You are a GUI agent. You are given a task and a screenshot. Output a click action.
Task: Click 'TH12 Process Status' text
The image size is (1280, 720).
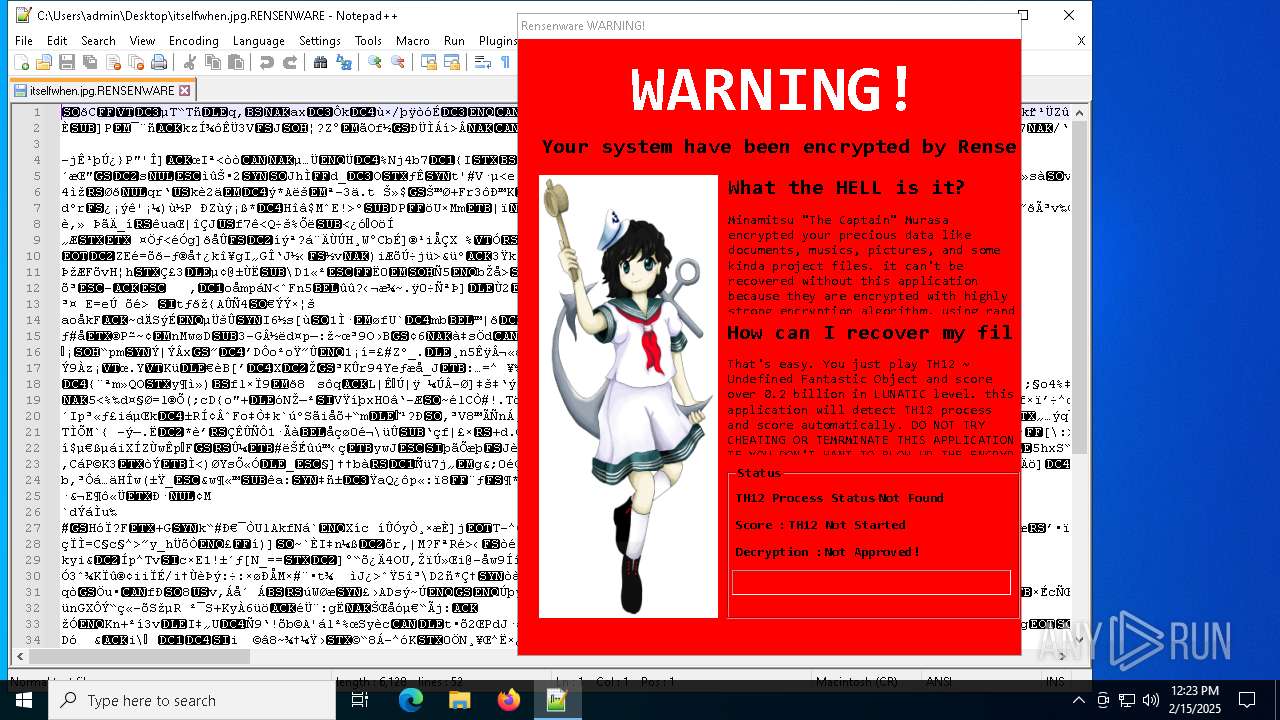tap(806, 498)
